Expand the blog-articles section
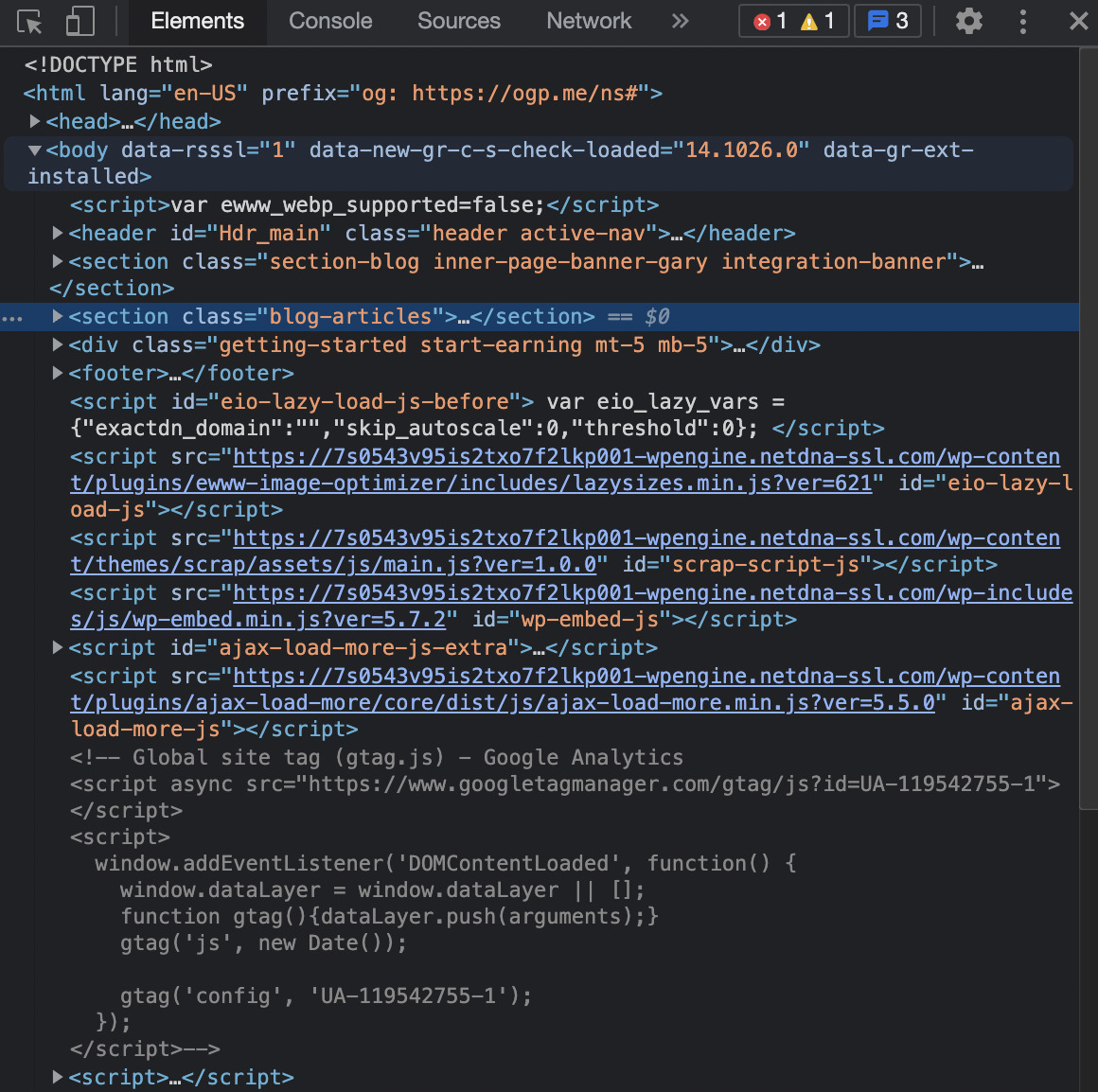The width and height of the screenshot is (1098, 1092). pyautogui.click(x=58, y=316)
